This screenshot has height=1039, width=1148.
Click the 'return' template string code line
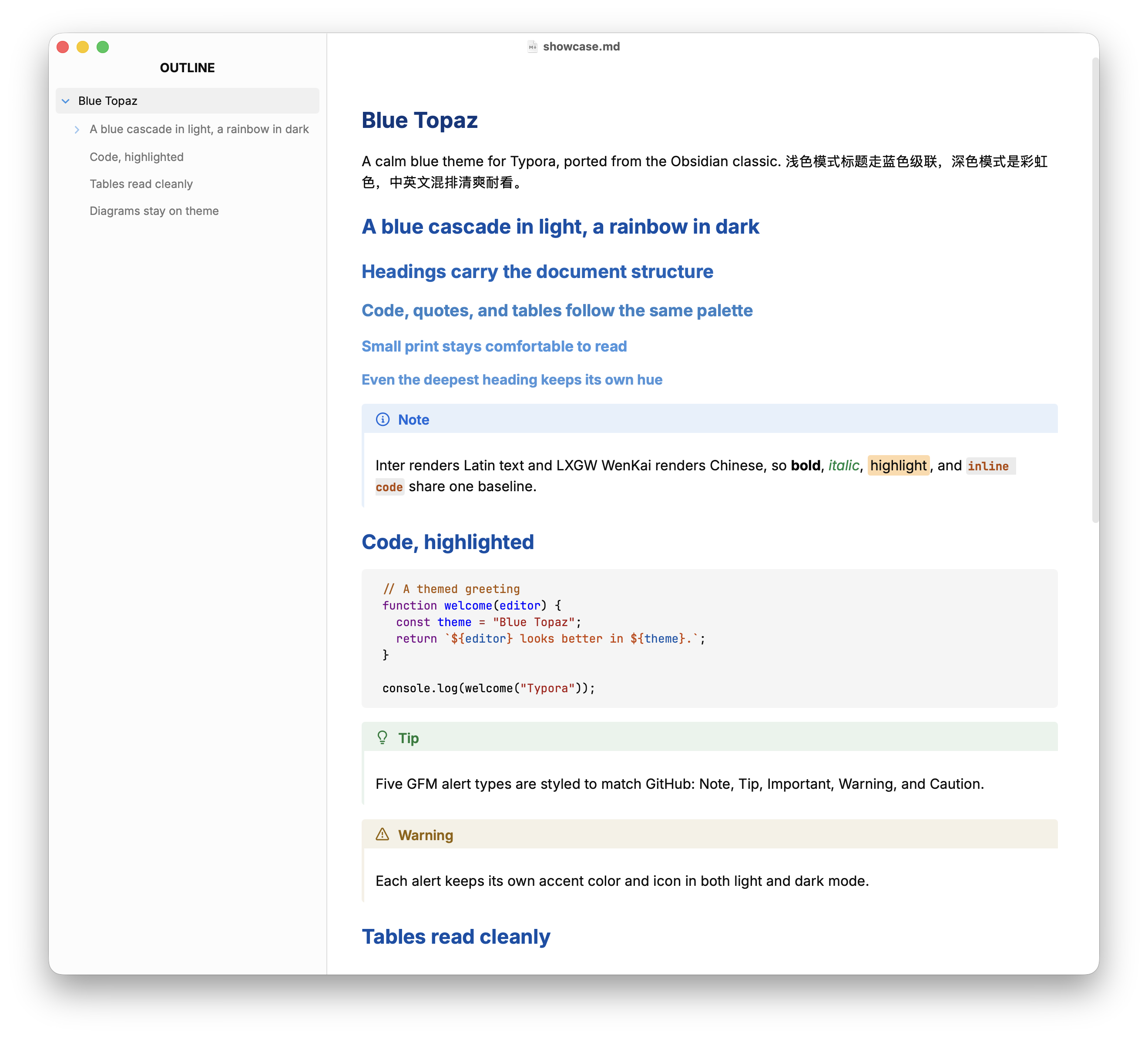[x=551, y=638]
